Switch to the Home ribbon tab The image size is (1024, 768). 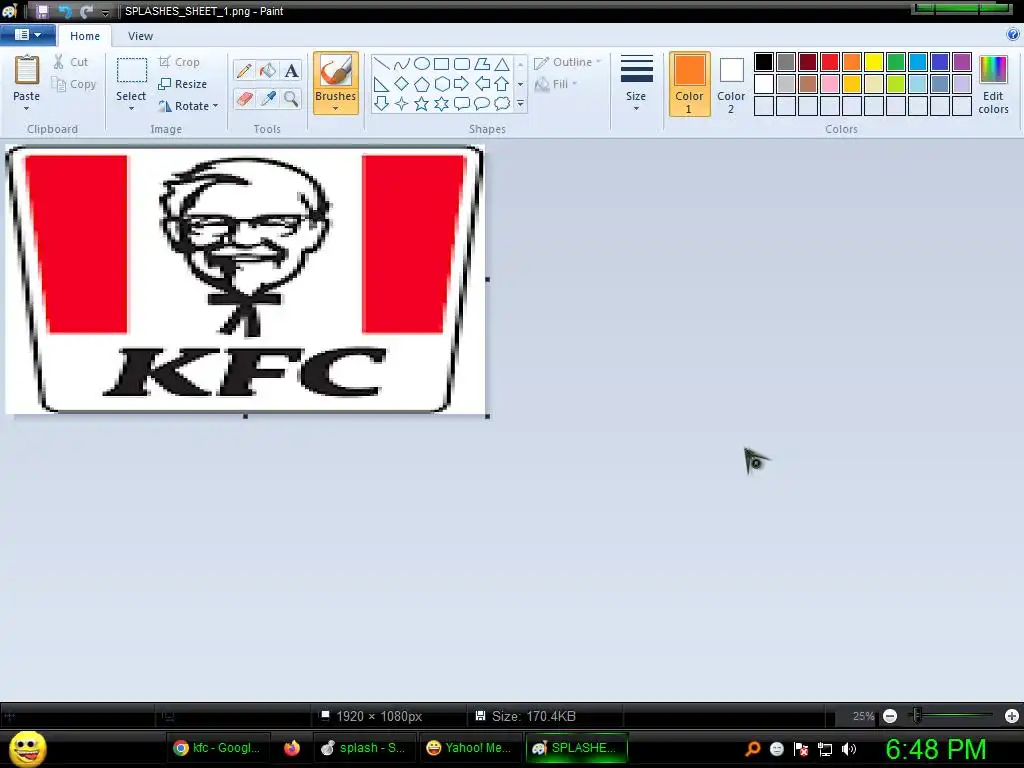tap(85, 36)
